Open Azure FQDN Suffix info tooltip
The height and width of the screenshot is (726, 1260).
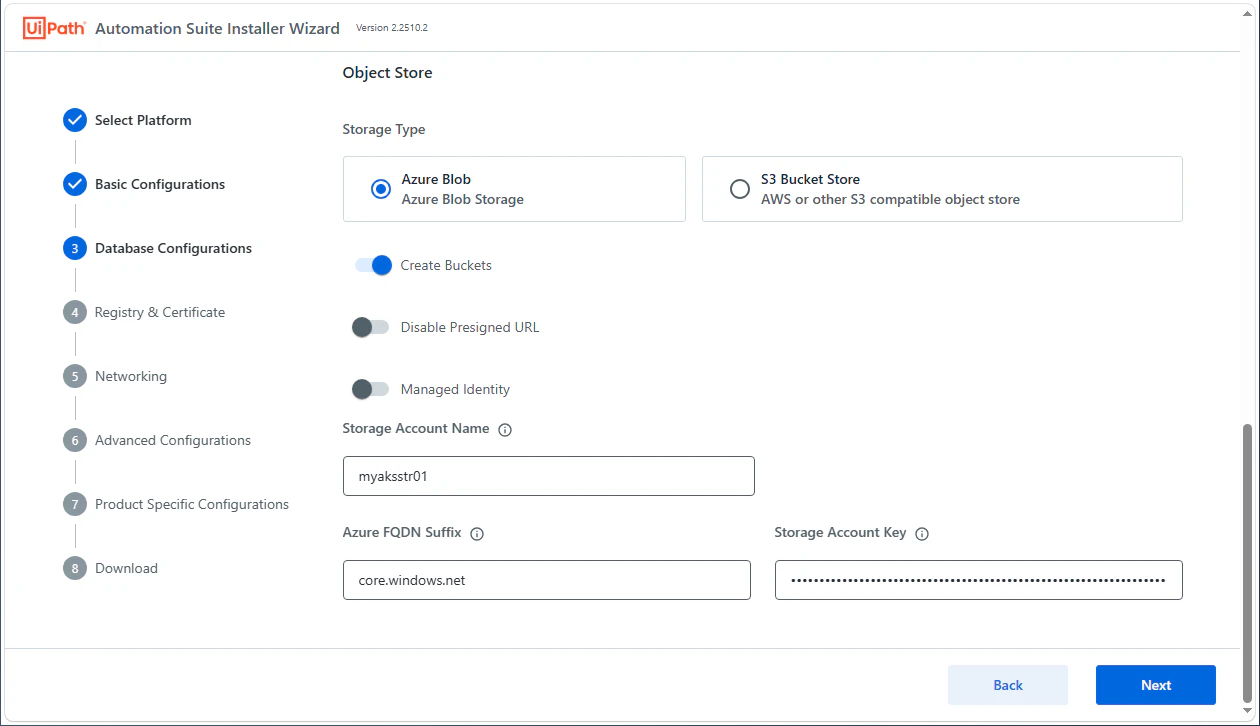click(477, 534)
